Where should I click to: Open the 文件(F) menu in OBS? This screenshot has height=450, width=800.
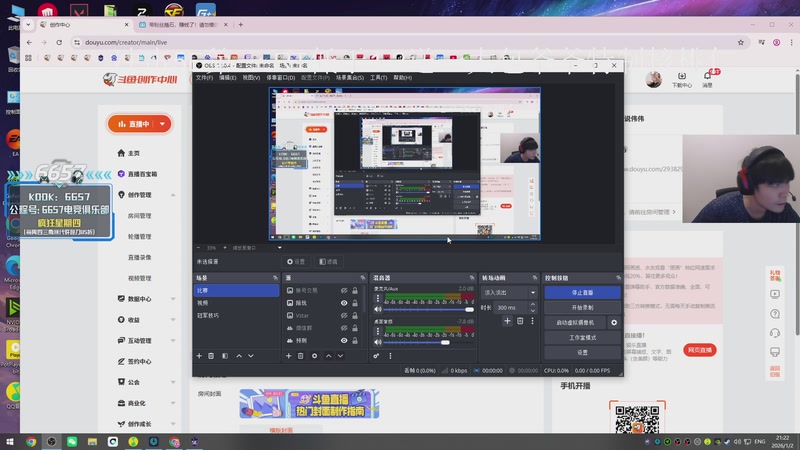click(205, 78)
